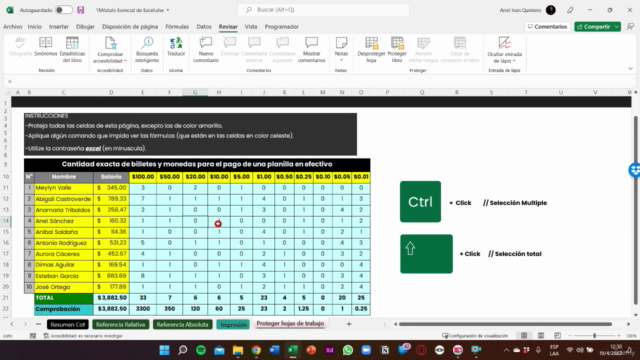Switch to Normal view in status bar
This screenshot has width=640, height=360.
pos(524,336)
